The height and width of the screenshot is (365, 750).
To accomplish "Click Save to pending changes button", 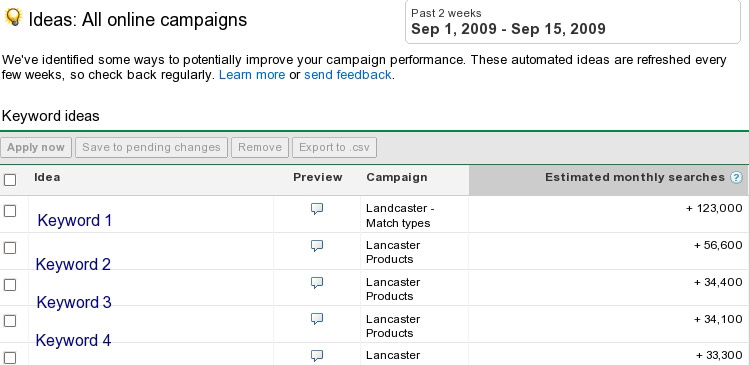I will click(x=151, y=147).
